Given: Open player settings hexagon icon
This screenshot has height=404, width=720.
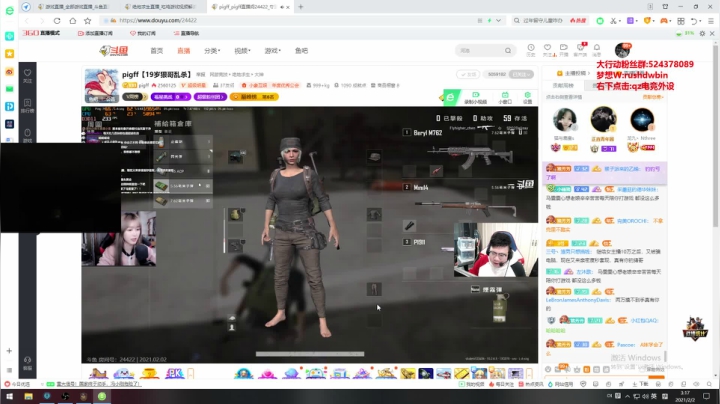Looking at the screenshot, I should [x=528, y=97].
